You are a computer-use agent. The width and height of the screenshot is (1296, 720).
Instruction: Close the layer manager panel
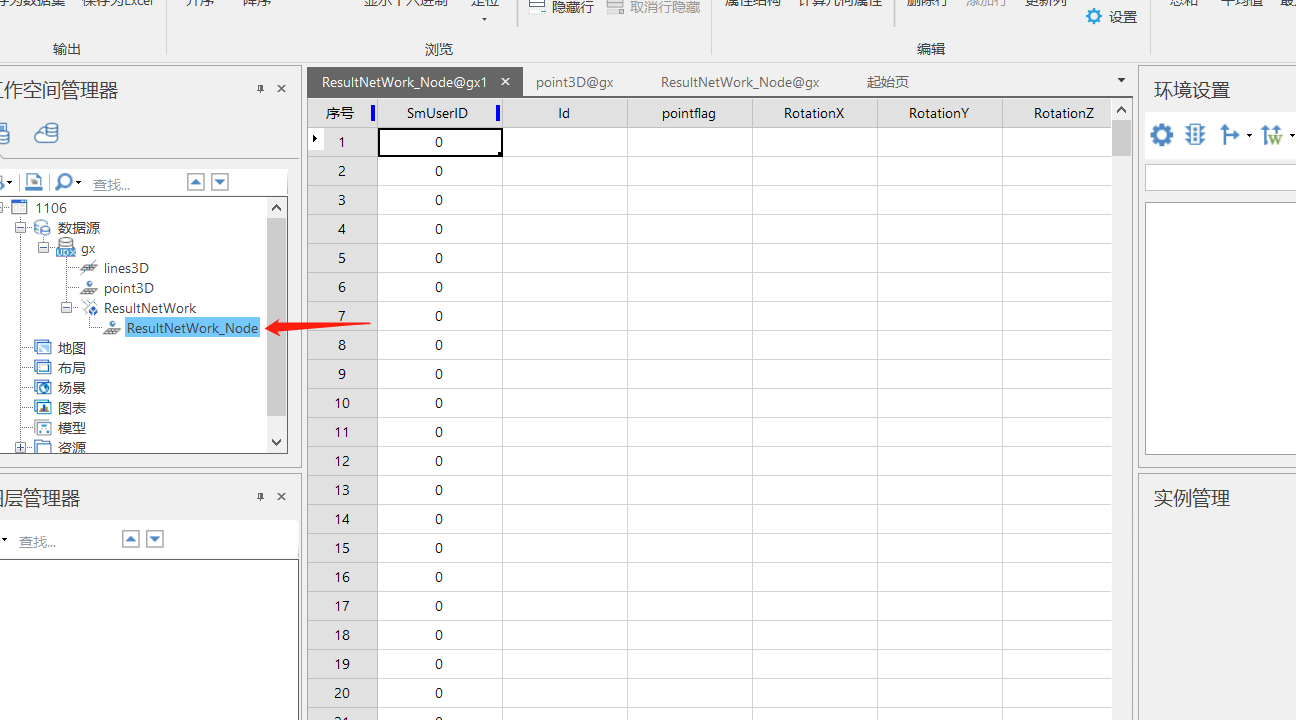click(282, 497)
